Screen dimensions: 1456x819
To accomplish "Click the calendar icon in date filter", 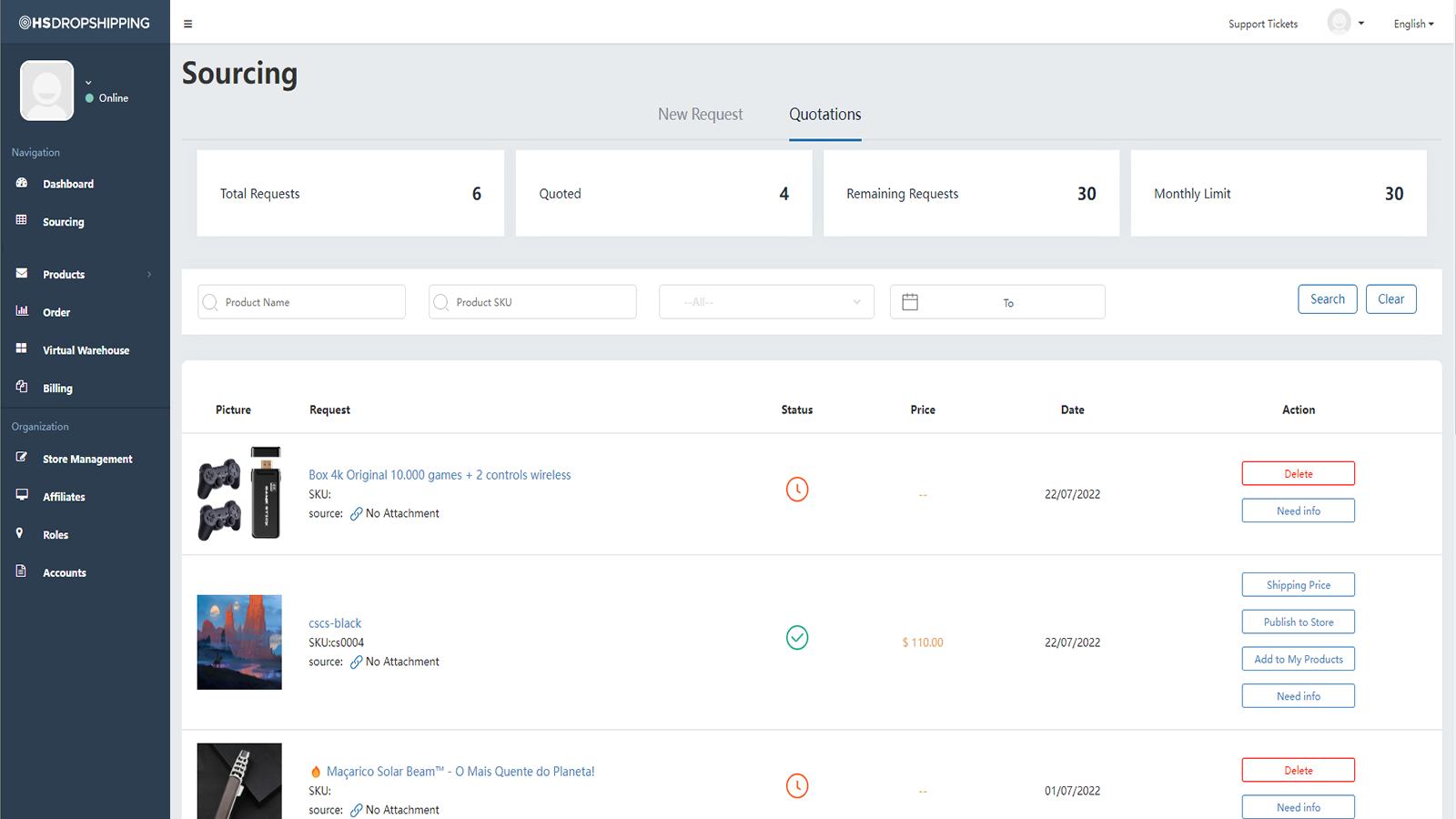I will 910,302.
